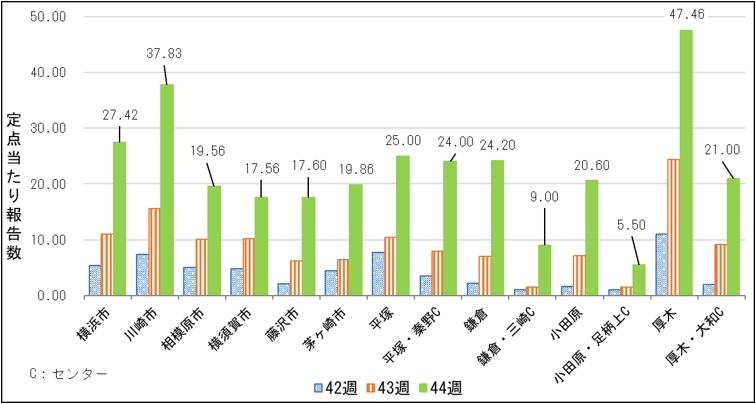
Task: Select the 川崎市 green 44週 bar
Action: [x=166, y=189]
